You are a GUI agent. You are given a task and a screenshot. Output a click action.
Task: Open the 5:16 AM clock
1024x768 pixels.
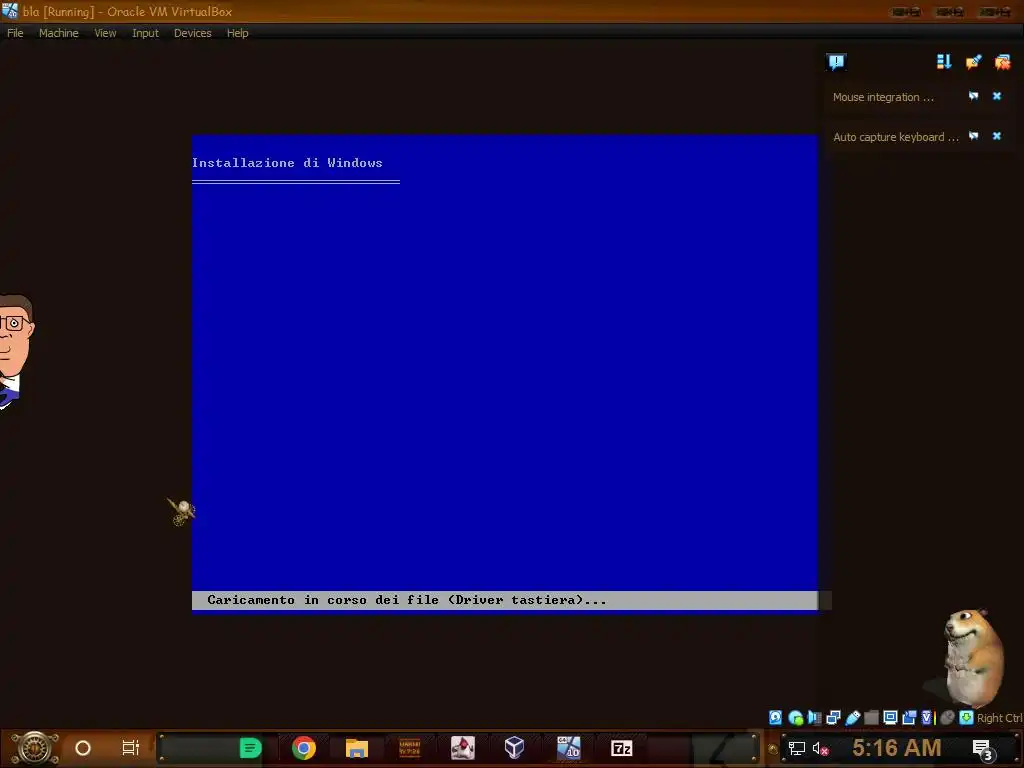pyautogui.click(x=897, y=748)
